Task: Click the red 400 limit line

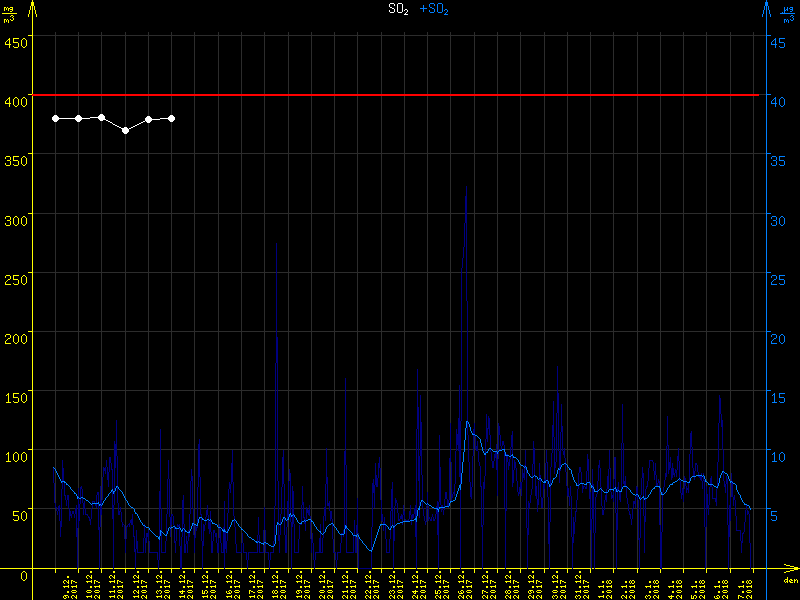Action: (400, 95)
